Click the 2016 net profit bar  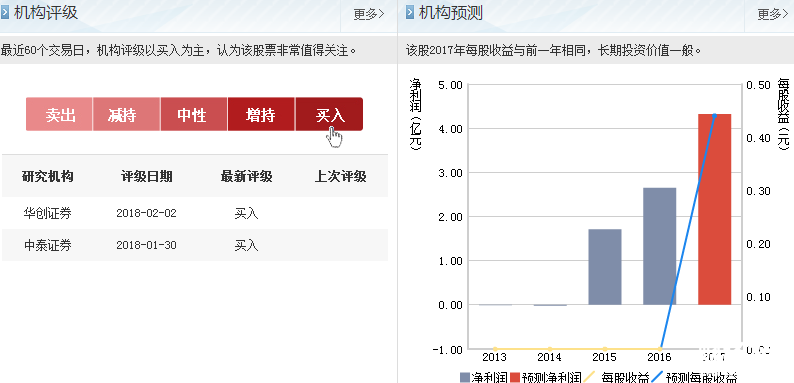pyautogui.click(x=659, y=246)
